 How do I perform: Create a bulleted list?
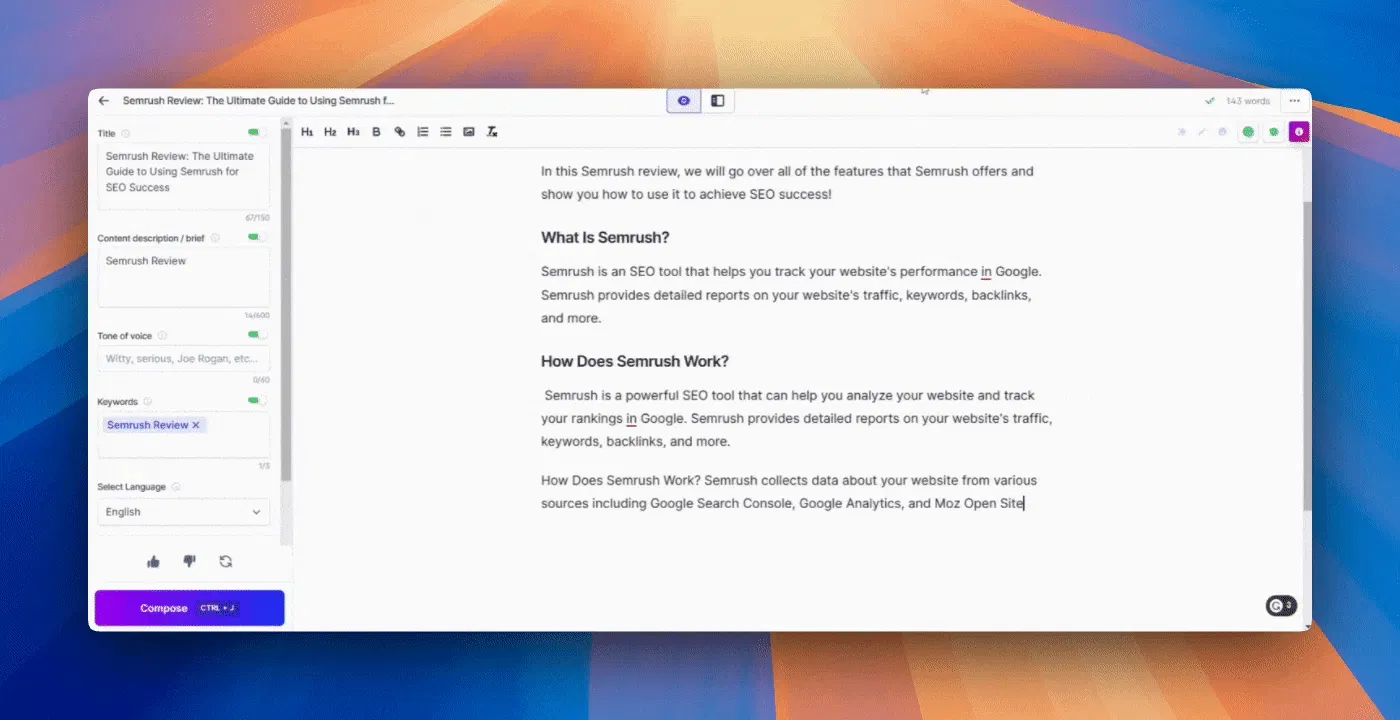click(445, 131)
